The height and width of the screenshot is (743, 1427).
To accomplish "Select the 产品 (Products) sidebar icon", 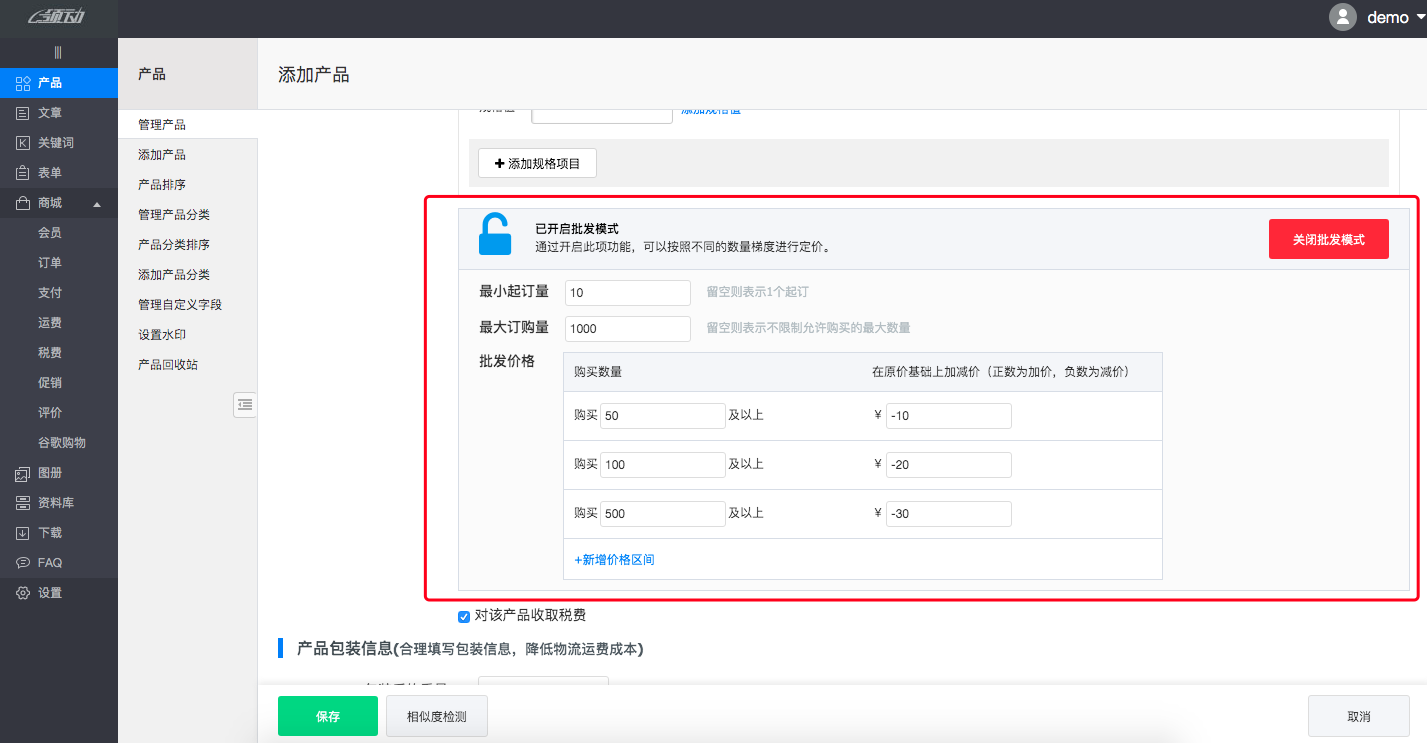I will tap(23, 82).
